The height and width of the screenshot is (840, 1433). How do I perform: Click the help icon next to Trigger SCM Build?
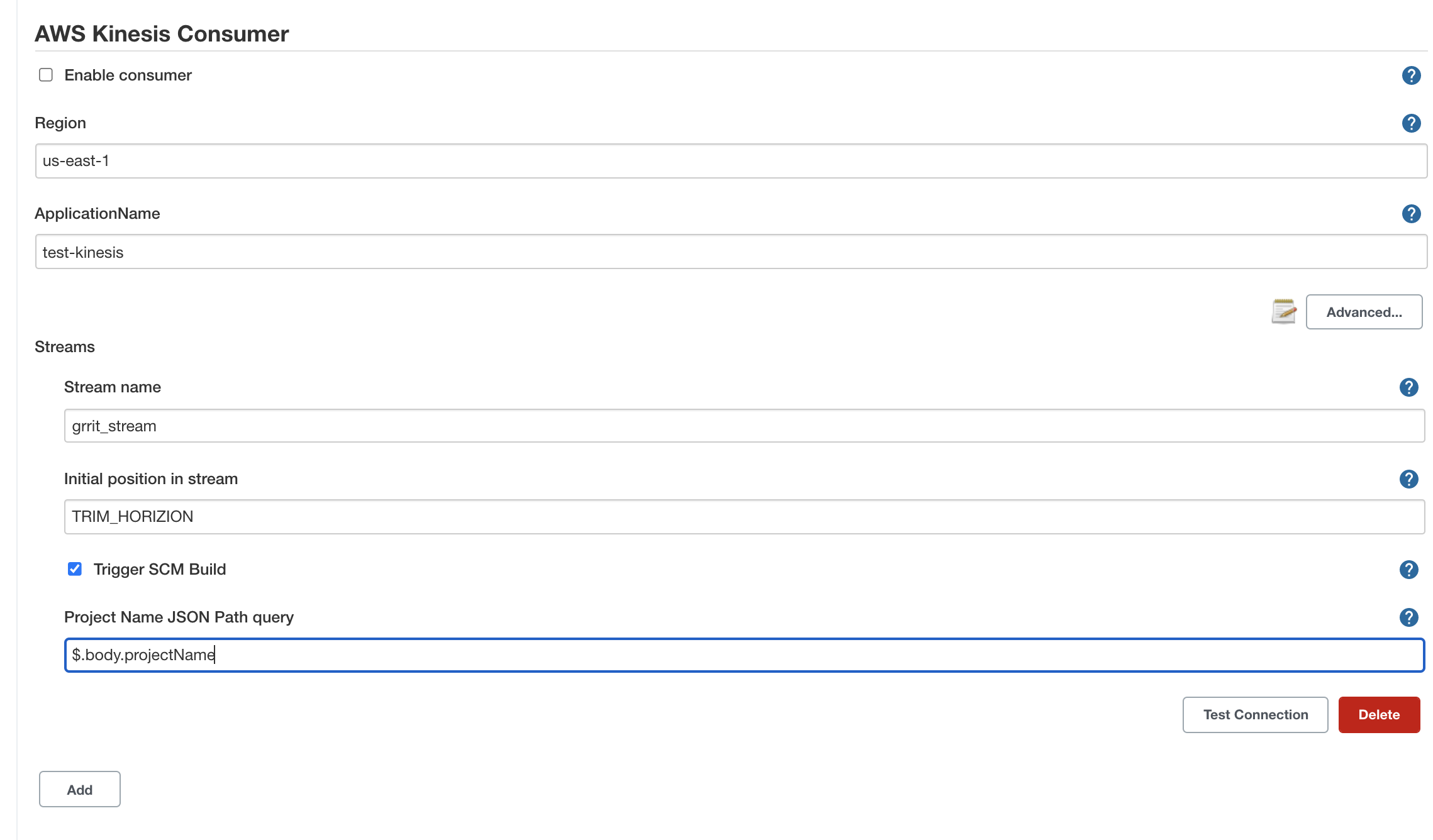pyautogui.click(x=1409, y=569)
